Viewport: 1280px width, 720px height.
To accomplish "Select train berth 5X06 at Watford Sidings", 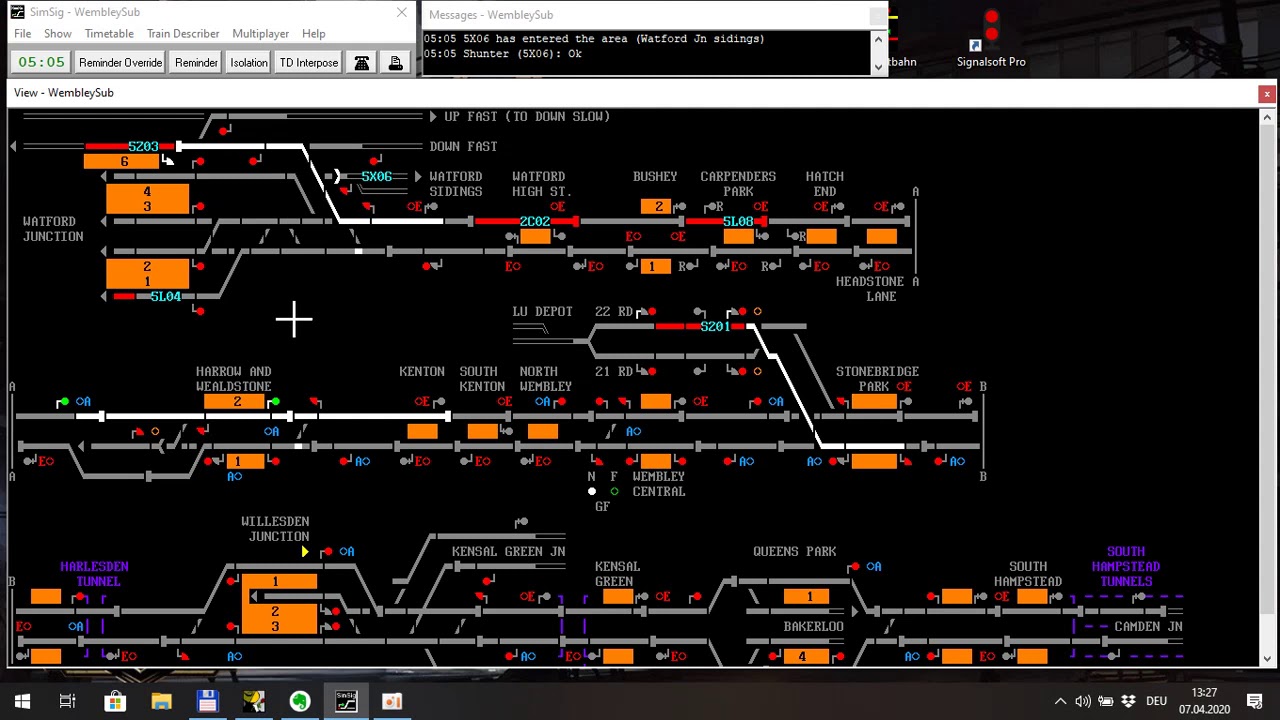I will tap(377, 176).
